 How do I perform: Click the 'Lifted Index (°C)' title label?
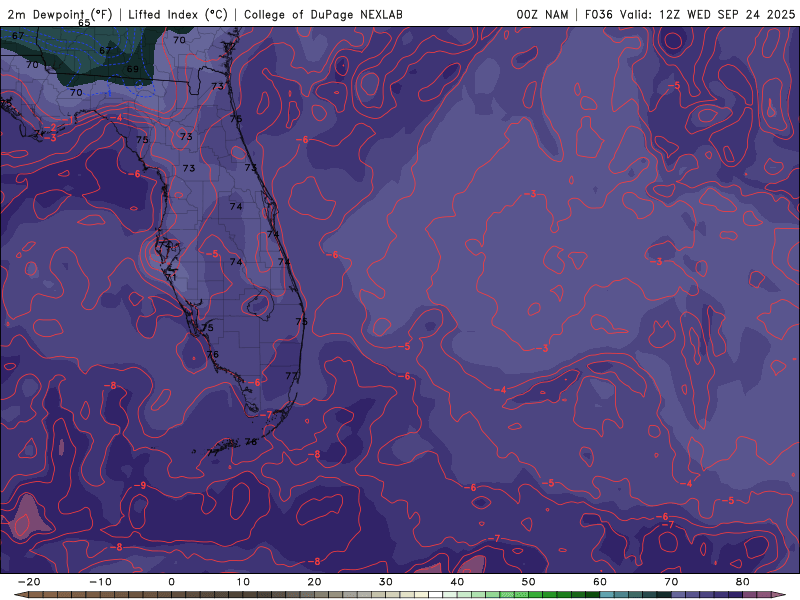pyautogui.click(x=178, y=14)
